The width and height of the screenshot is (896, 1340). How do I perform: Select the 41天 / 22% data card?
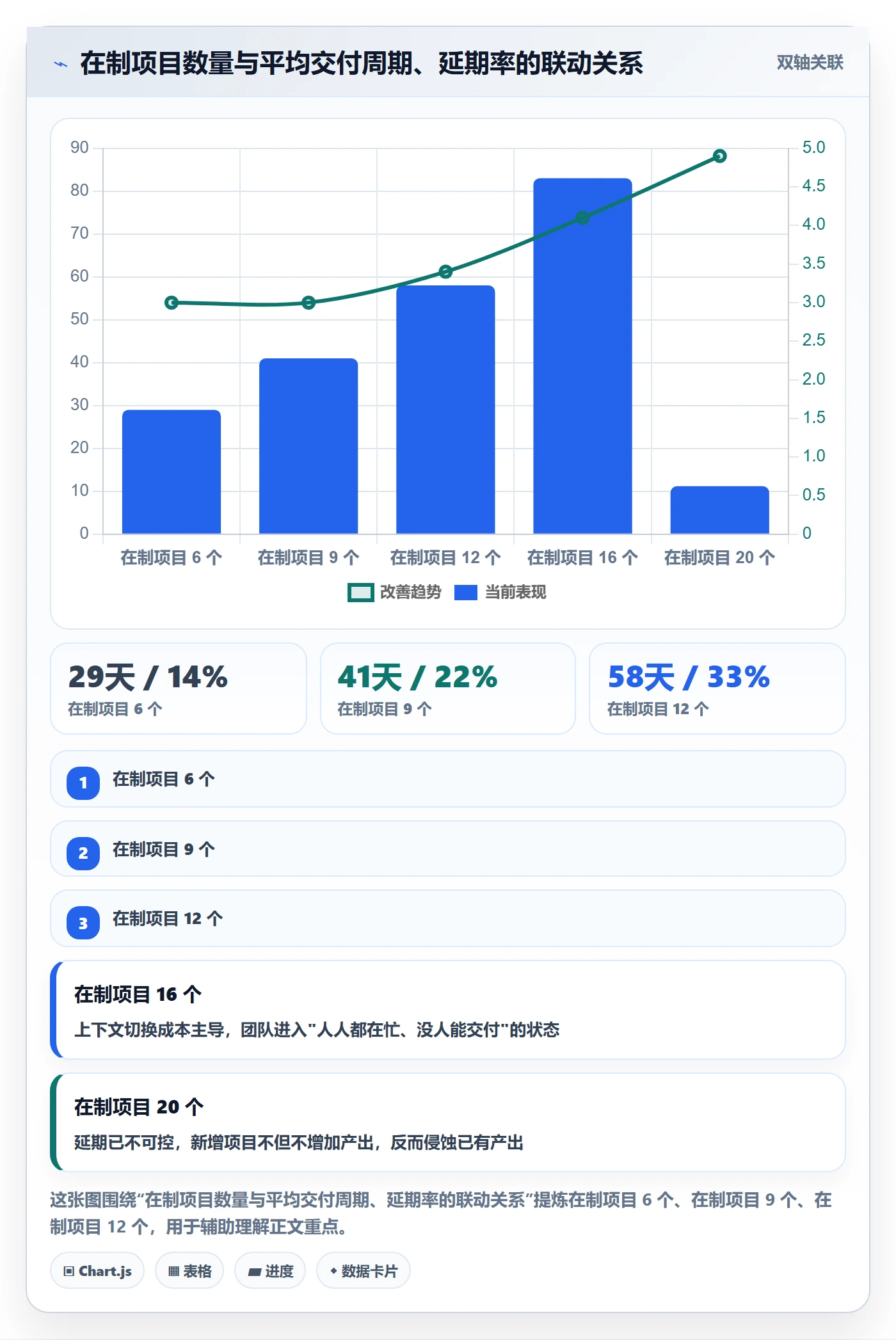pyautogui.click(x=448, y=689)
